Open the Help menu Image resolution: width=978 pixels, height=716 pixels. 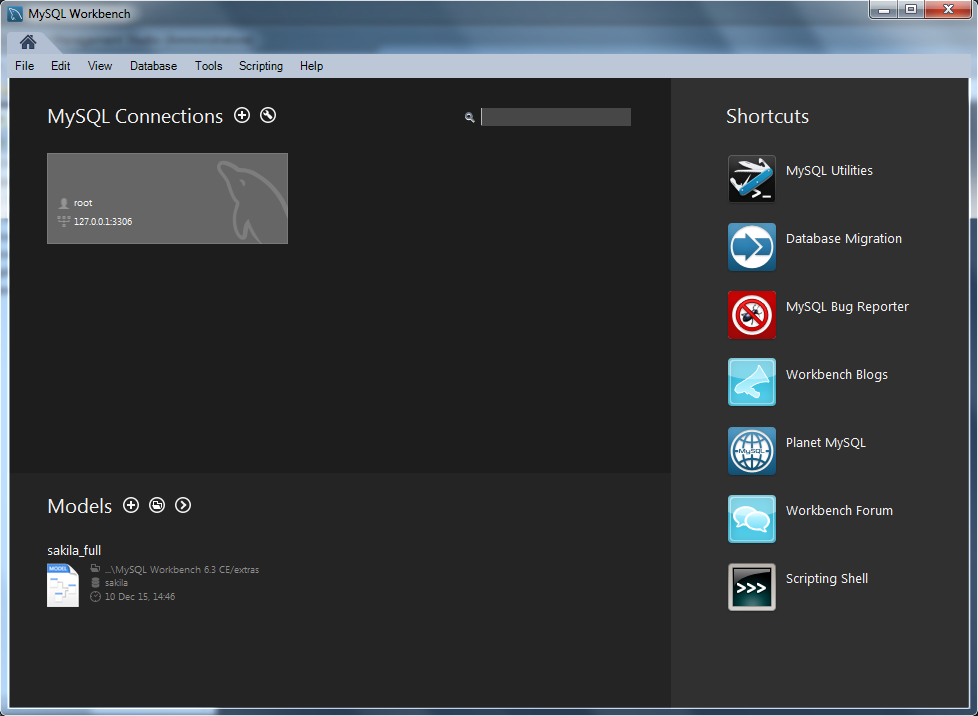pos(311,65)
